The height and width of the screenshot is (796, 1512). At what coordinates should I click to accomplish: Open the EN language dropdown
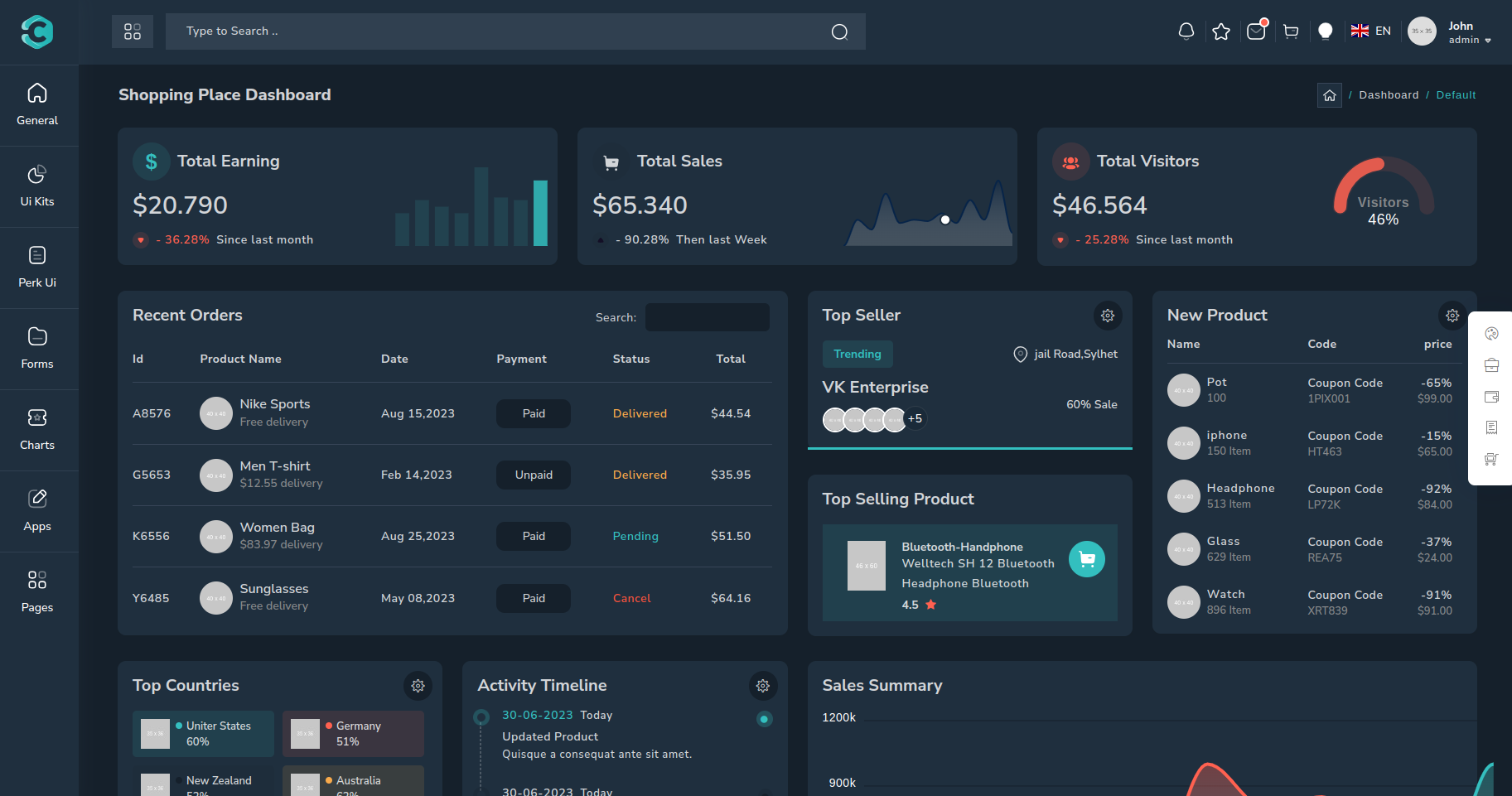click(x=1371, y=31)
